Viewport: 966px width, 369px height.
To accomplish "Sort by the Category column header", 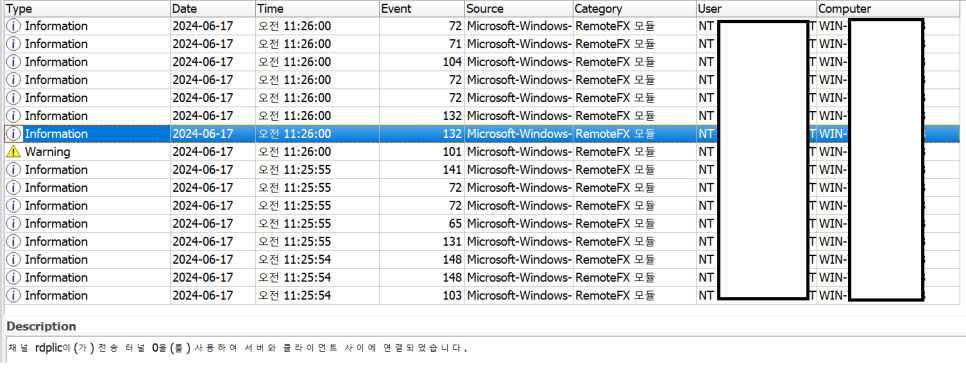I will [635, 9].
